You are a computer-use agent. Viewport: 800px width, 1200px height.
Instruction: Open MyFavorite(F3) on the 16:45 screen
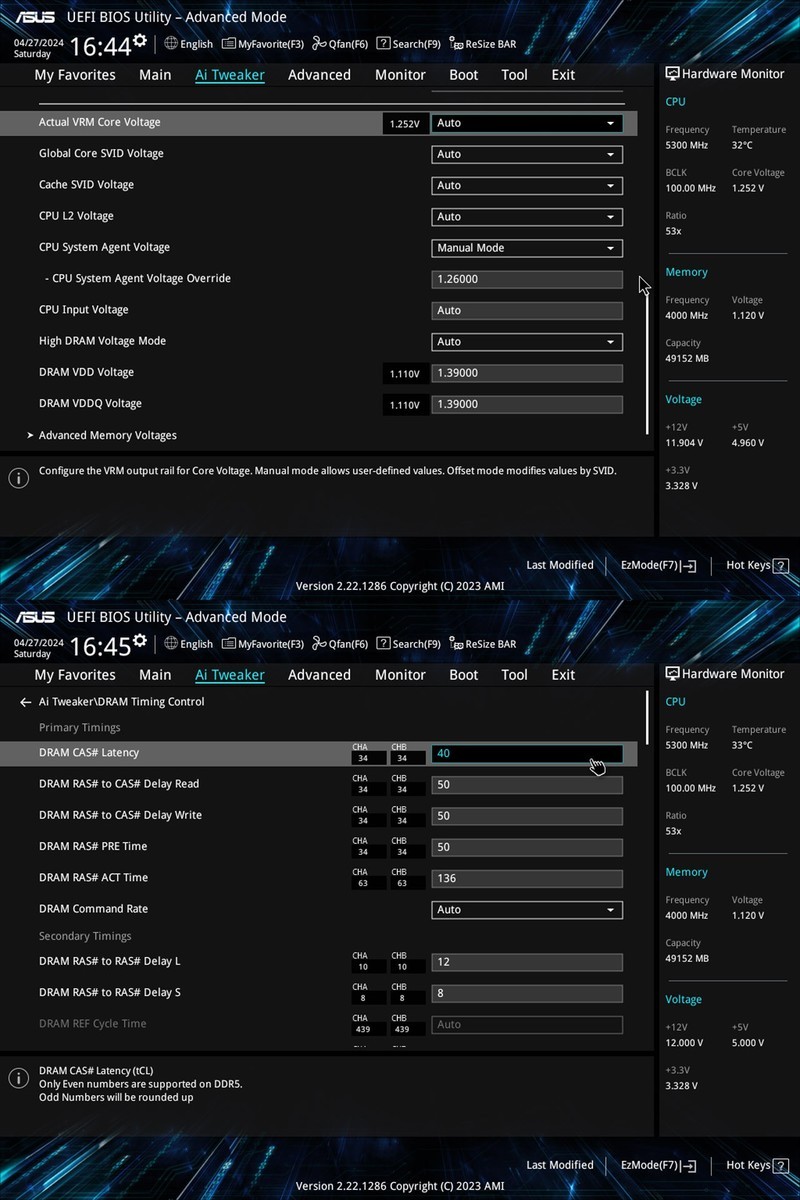[x=263, y=644]
